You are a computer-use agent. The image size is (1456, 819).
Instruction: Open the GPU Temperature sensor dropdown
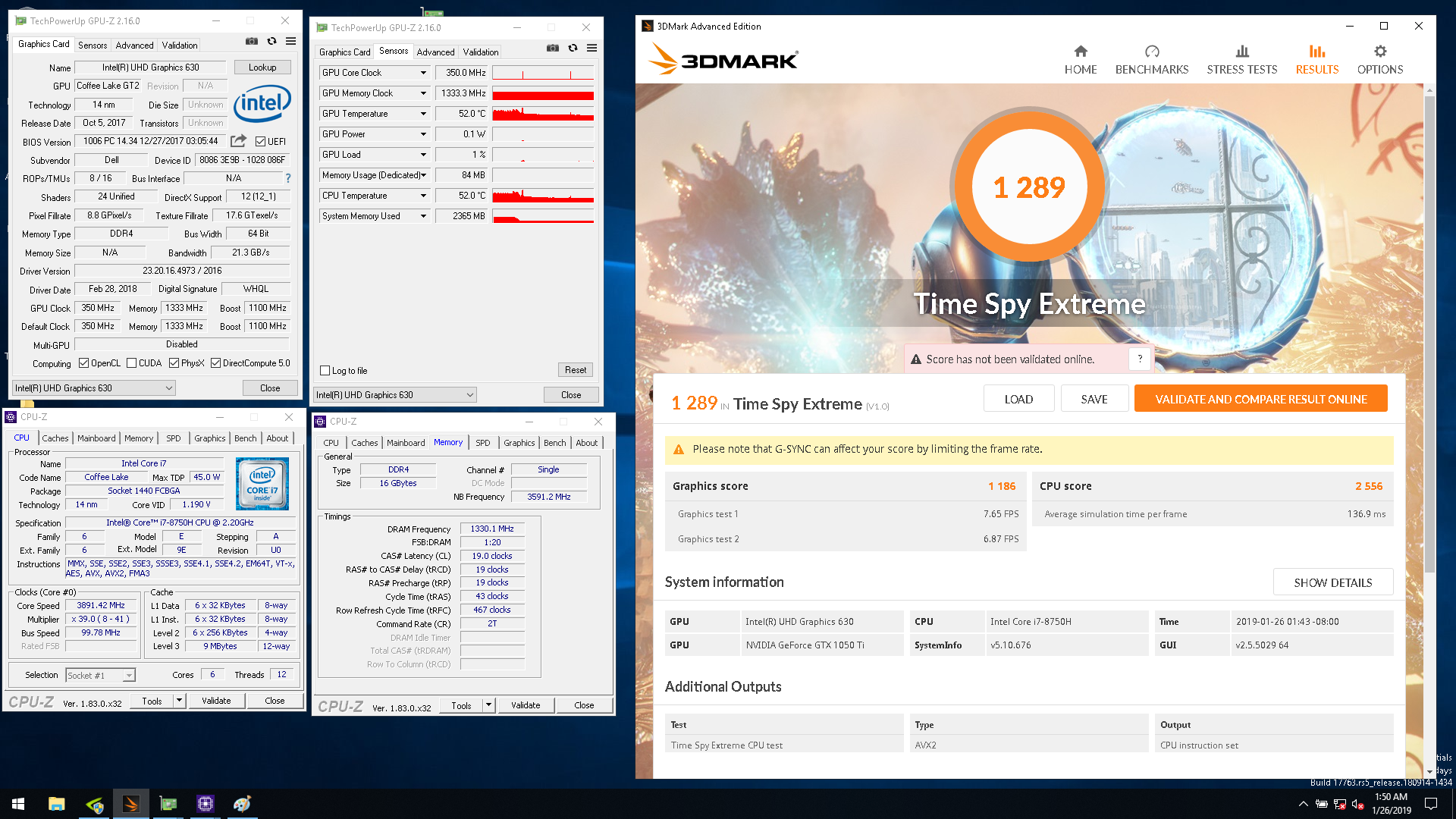tap(423, 114)
